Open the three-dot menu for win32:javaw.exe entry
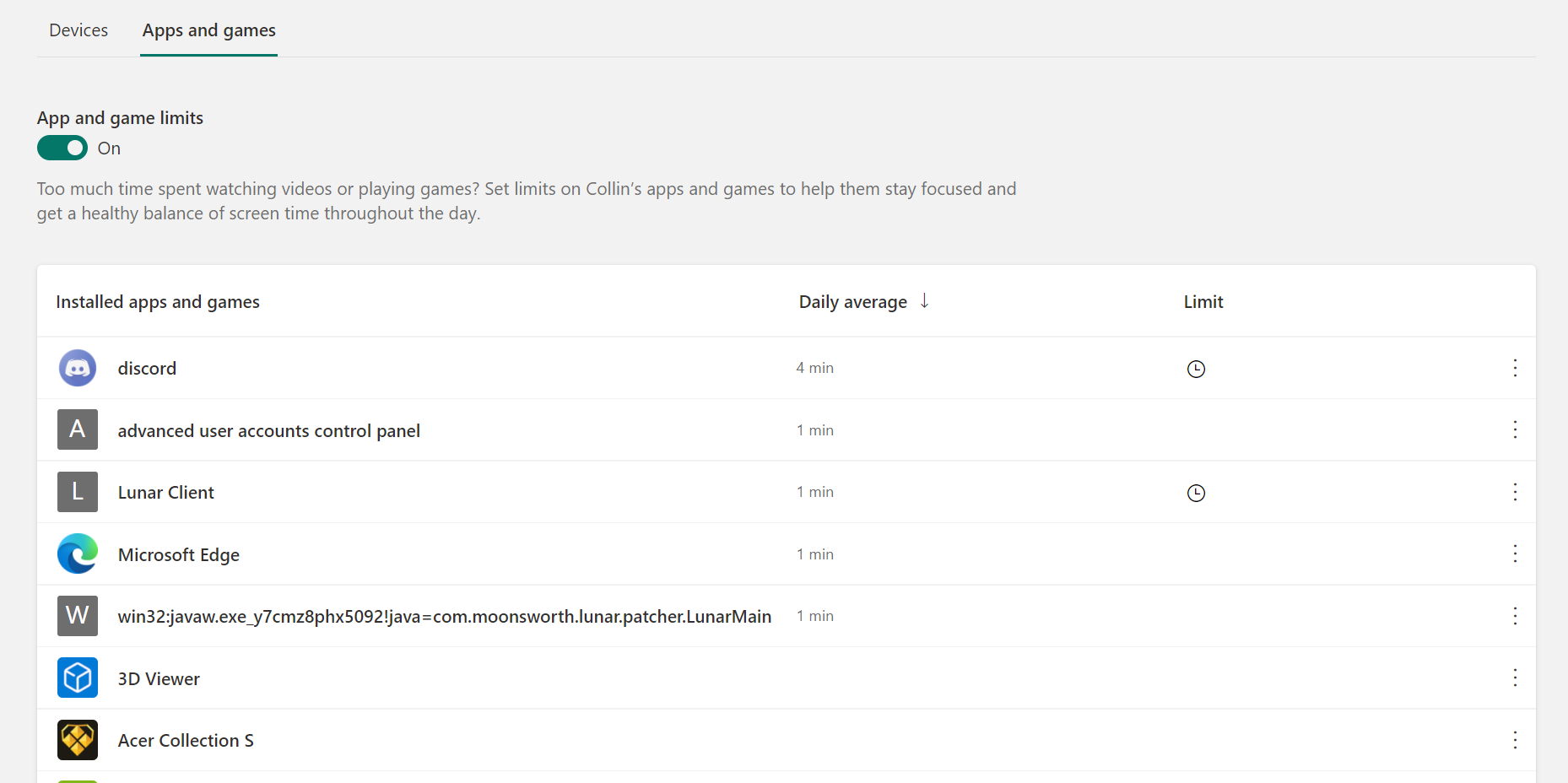1568x783 pixels. click(x=1515, y=616)
